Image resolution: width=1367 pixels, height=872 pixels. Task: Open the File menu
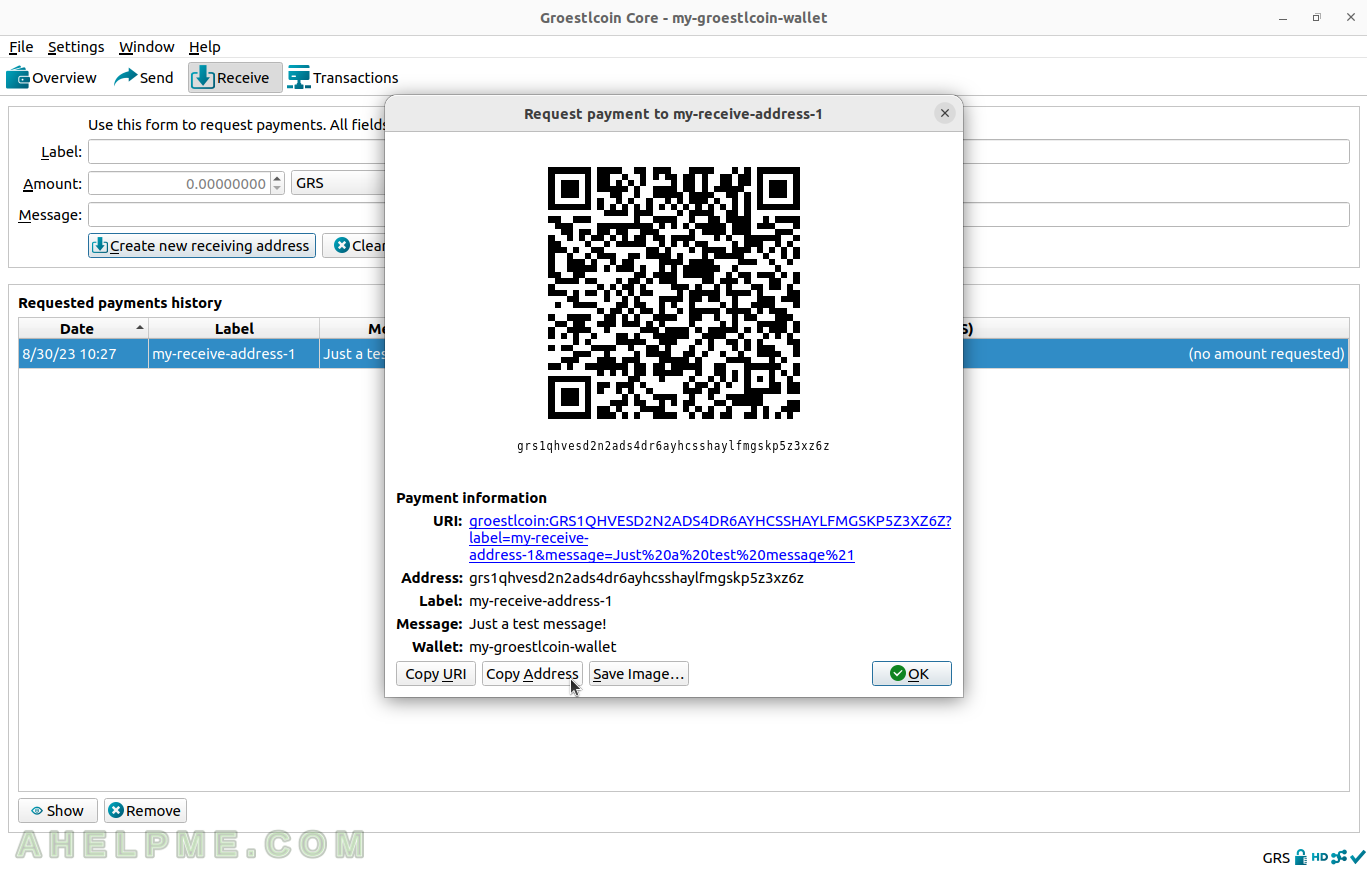pos(21,47)
